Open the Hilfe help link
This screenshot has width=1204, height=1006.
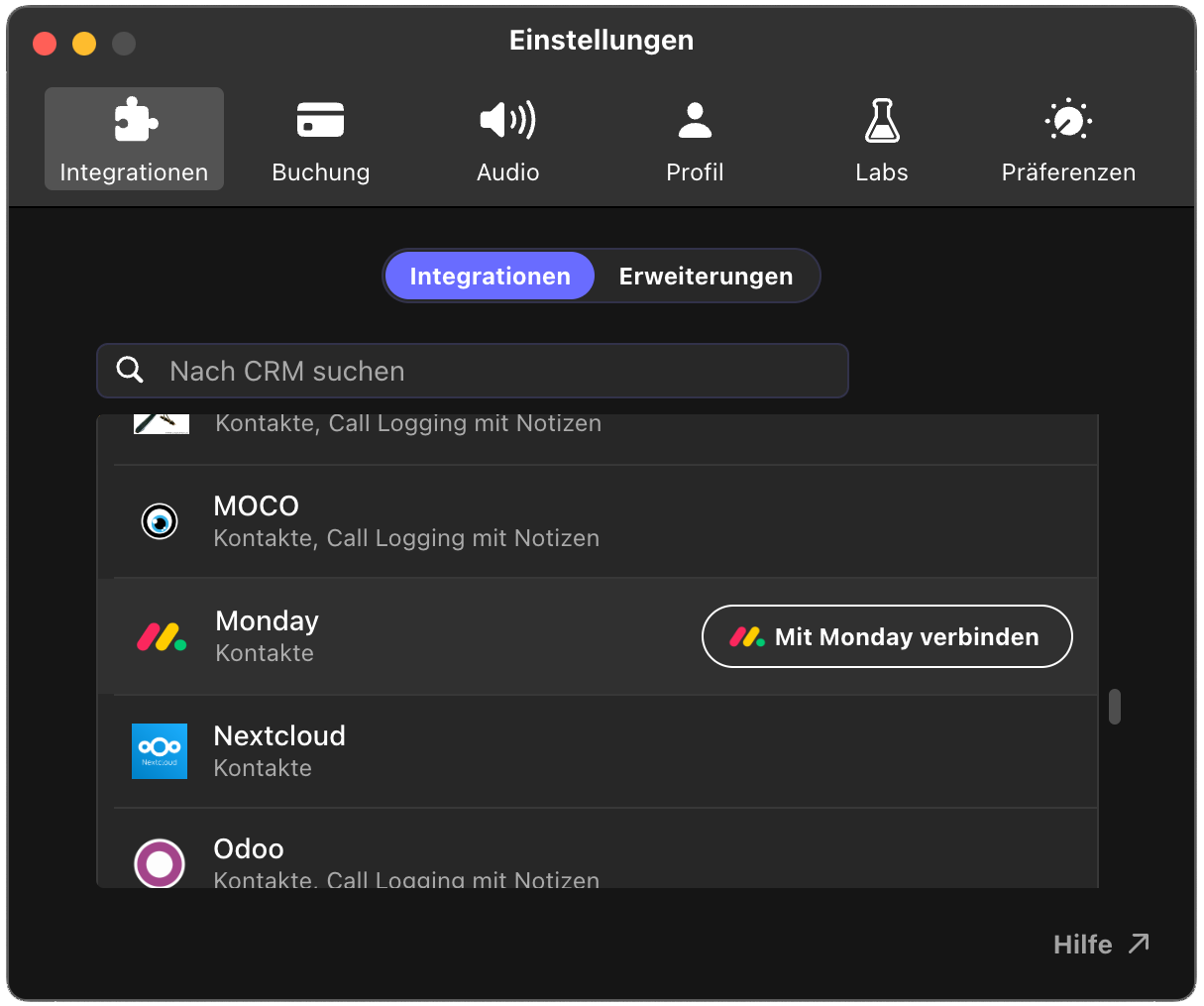click(1101, 944)
